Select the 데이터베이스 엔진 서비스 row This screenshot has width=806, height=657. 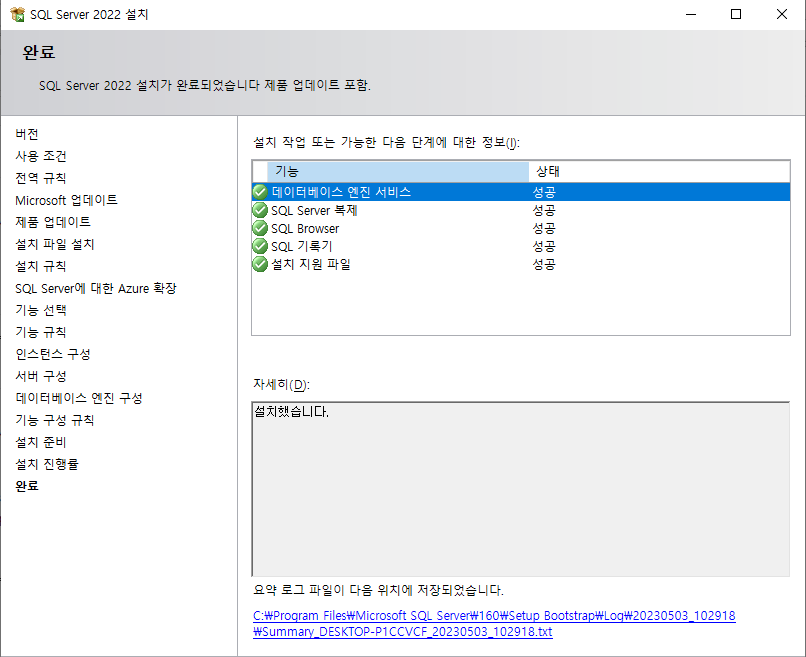pos(521,192)
